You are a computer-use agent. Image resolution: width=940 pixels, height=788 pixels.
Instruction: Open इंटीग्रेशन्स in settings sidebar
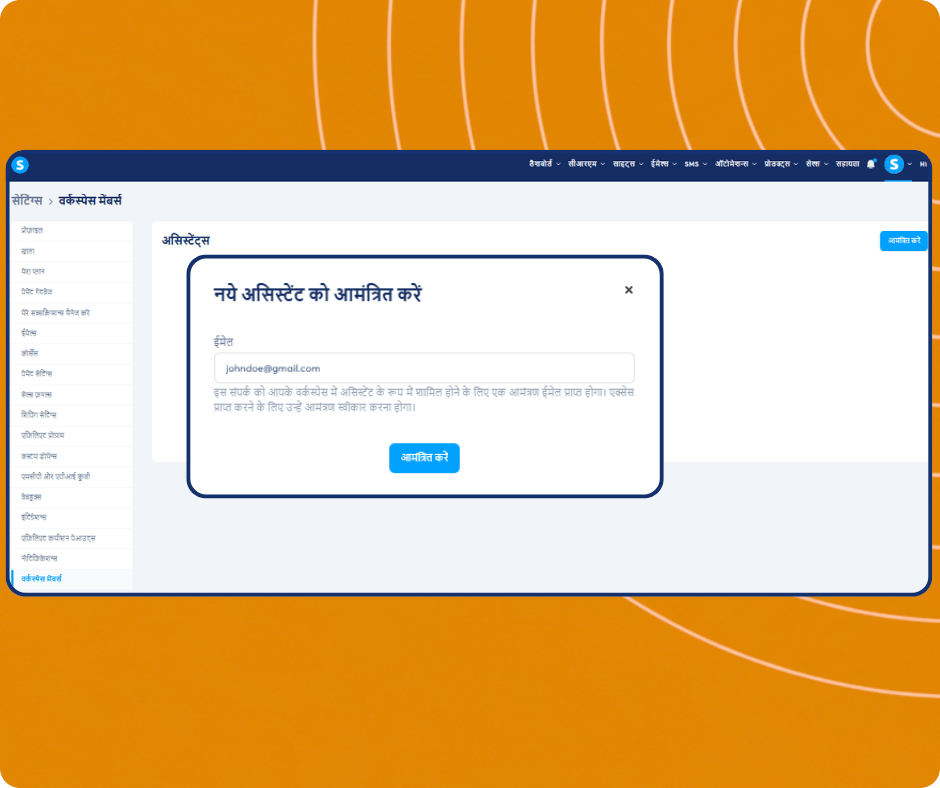pos(71,517)
